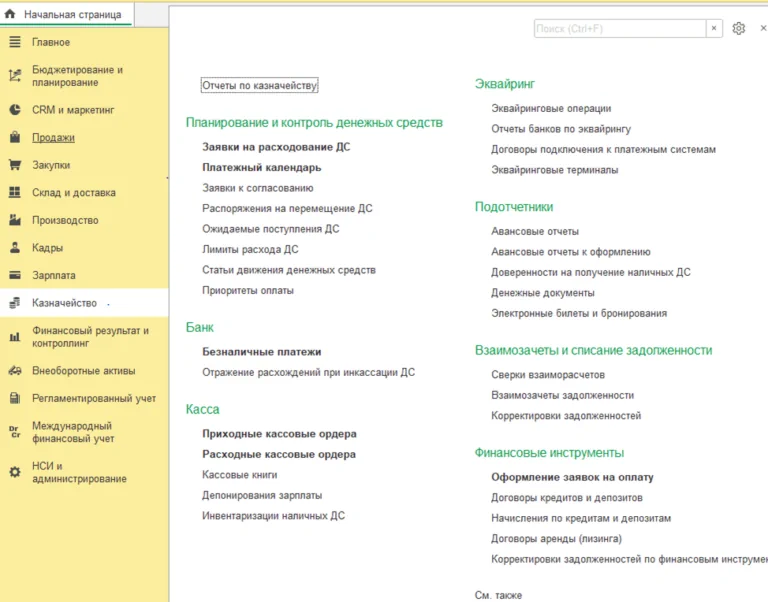The image size is (768, 602).
Task: Clear the search field with the x button
Action: tap(714, 29)
